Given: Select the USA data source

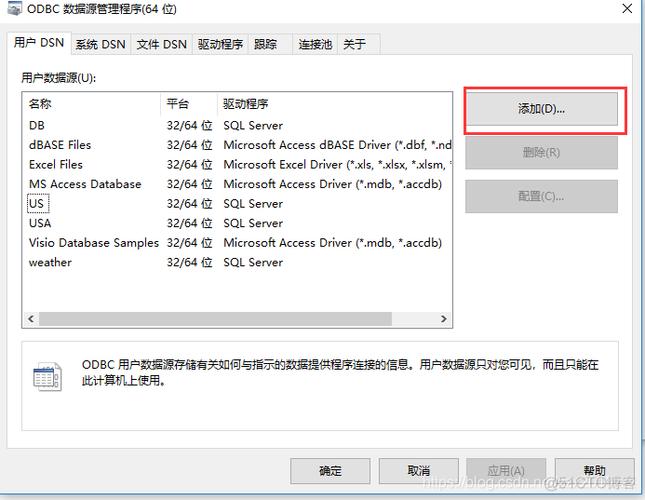Looking at the screenshot, I should (x=237, y=223).
